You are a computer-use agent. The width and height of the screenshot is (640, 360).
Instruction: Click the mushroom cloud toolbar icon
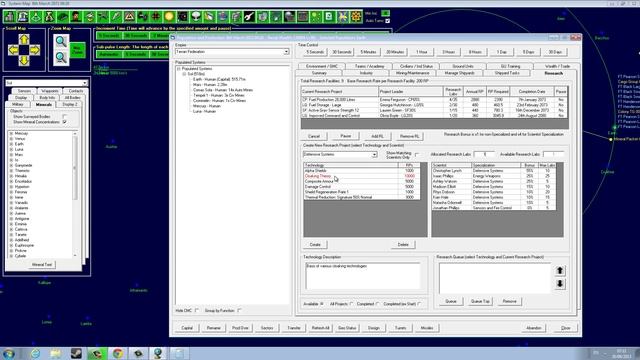[196, 17]
